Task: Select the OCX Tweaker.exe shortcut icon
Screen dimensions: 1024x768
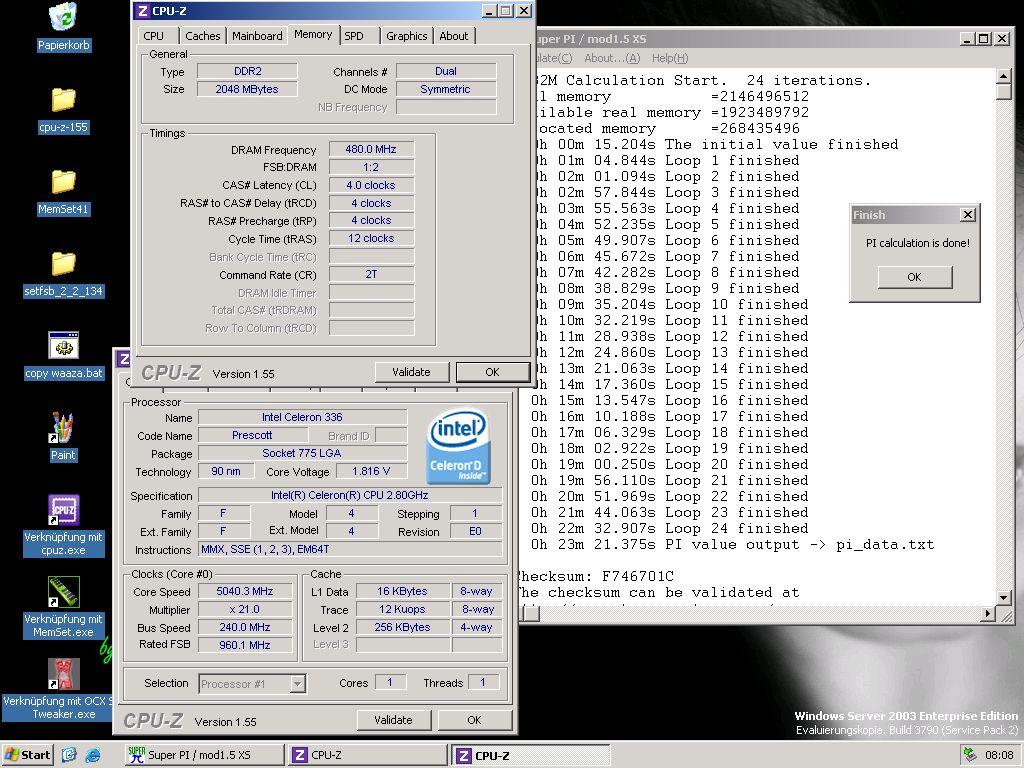Action: point(63,674)
